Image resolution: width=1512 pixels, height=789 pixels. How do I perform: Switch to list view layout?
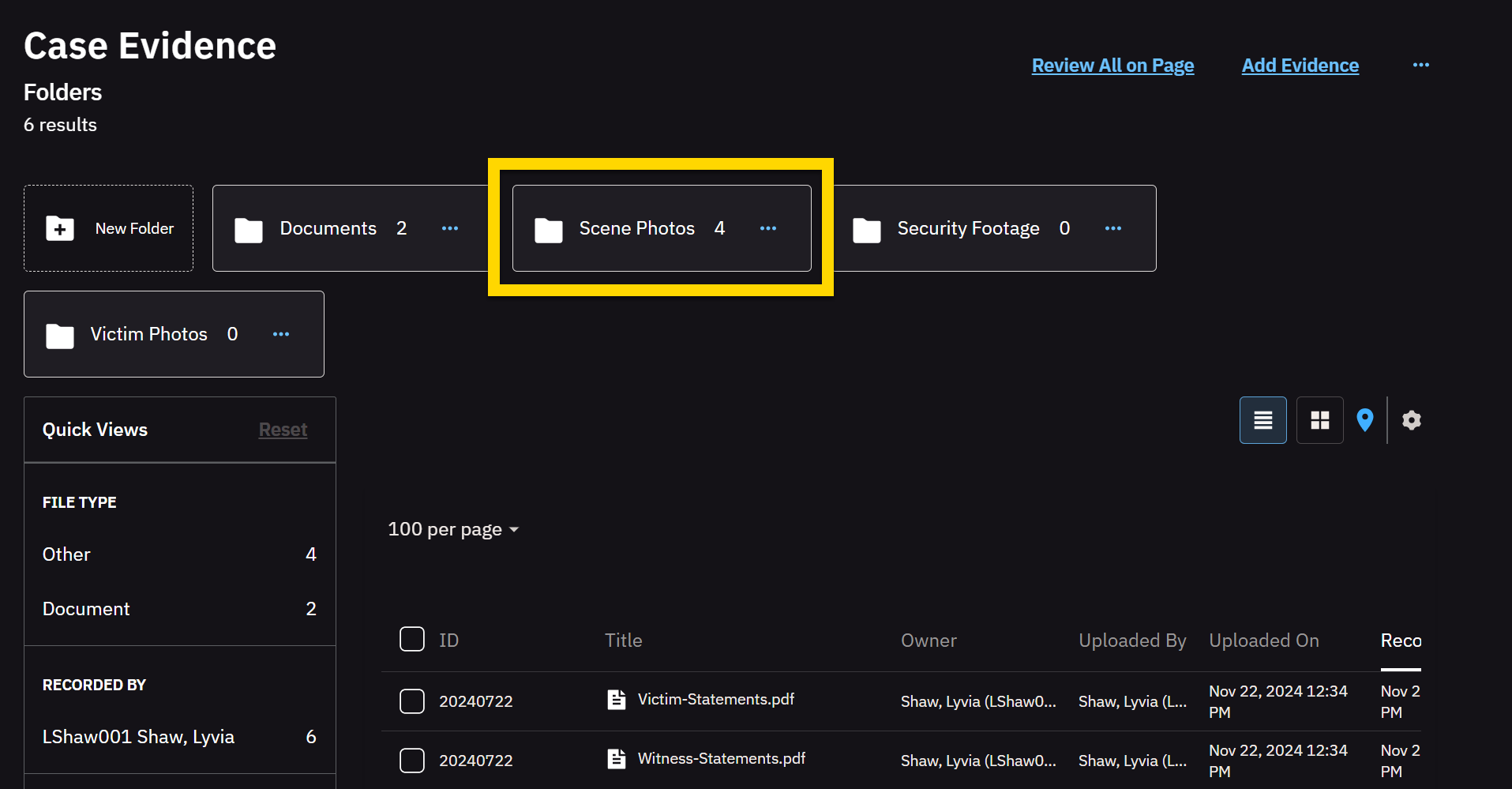pyautogui.click(x=1263, y=420)
